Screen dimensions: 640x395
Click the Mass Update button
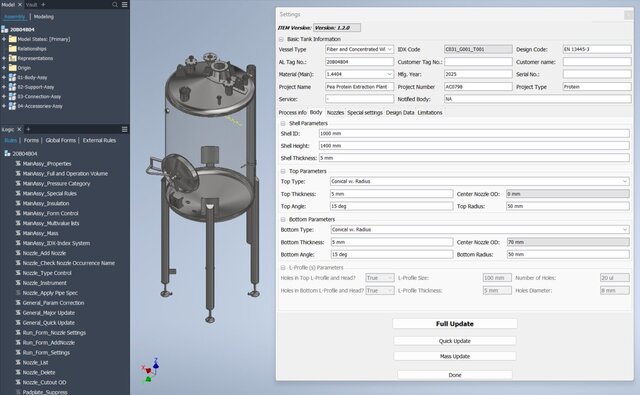455,356
